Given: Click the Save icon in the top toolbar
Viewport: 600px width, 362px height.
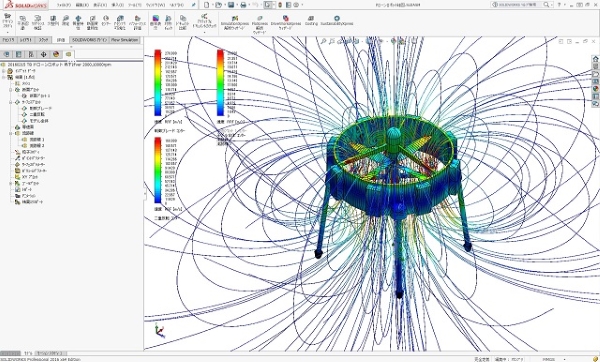Looking at the screenshot, I should coord(231,5).
